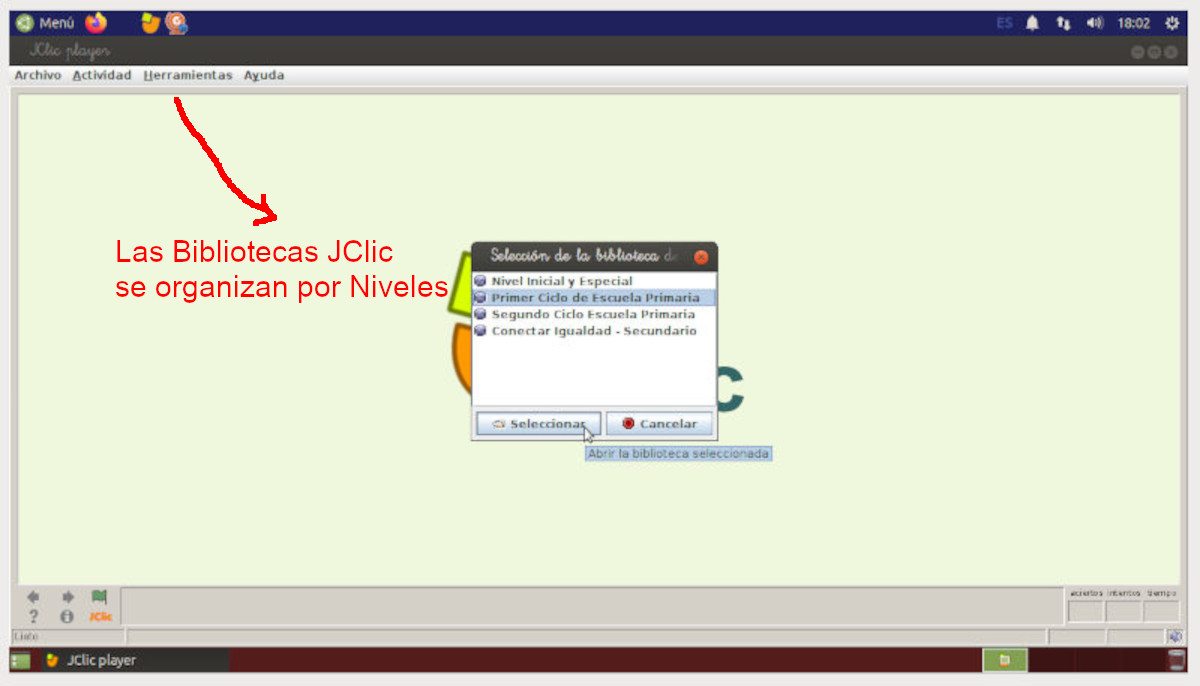Toggle system volume from the tray speaker

point(1095,22)
